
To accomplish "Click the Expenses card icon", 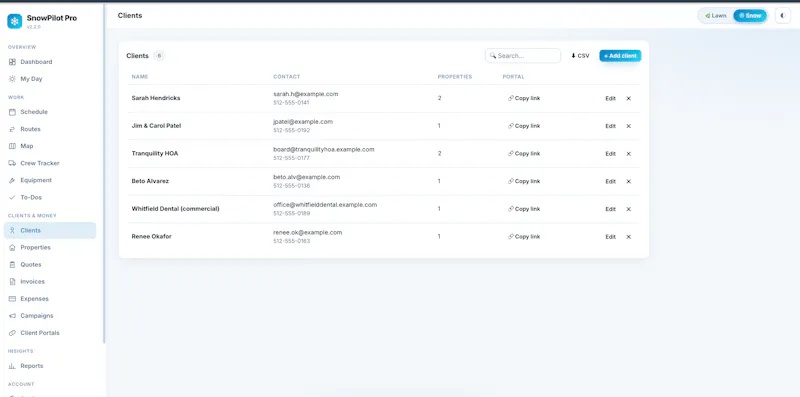I will [x=12, y=299].
